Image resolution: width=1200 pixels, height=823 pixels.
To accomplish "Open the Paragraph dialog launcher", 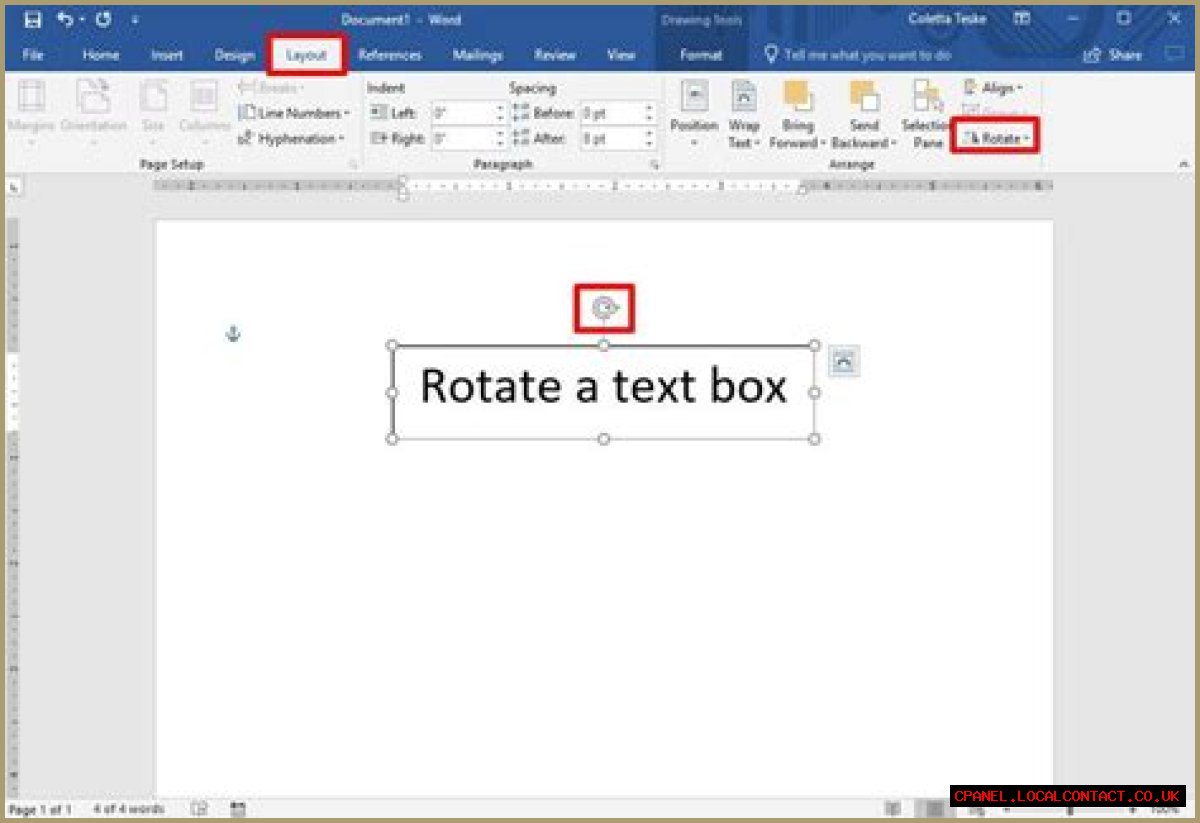I will 654,164.
